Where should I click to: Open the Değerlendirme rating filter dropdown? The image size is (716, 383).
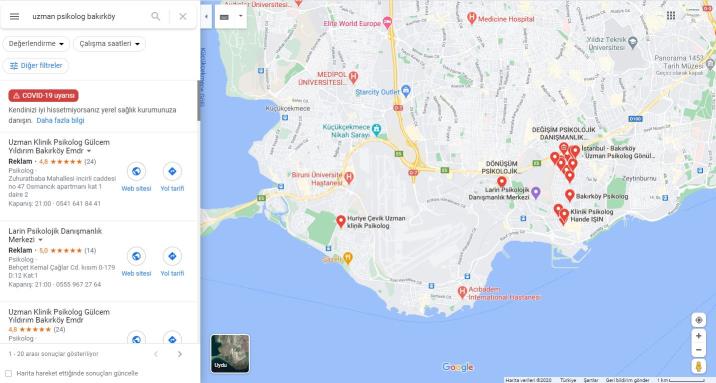tap(36, 44)
